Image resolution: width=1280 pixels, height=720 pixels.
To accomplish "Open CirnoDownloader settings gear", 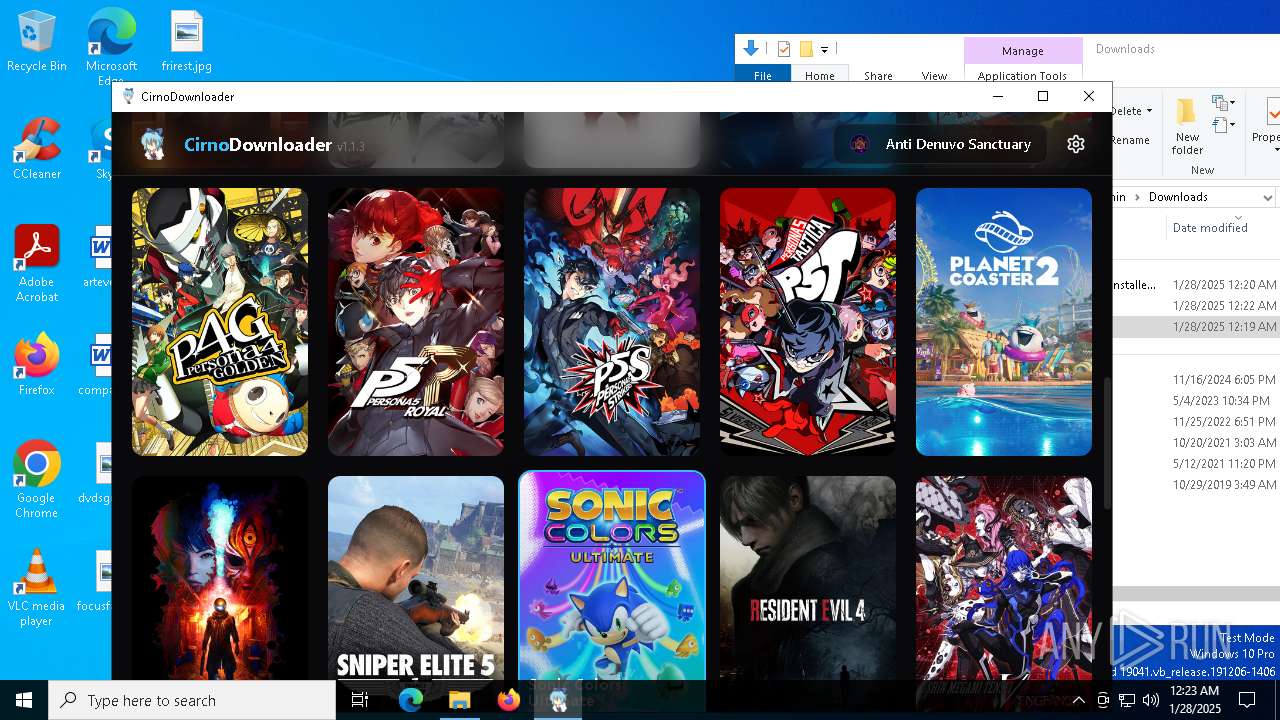I will (x=1076, y=144).
